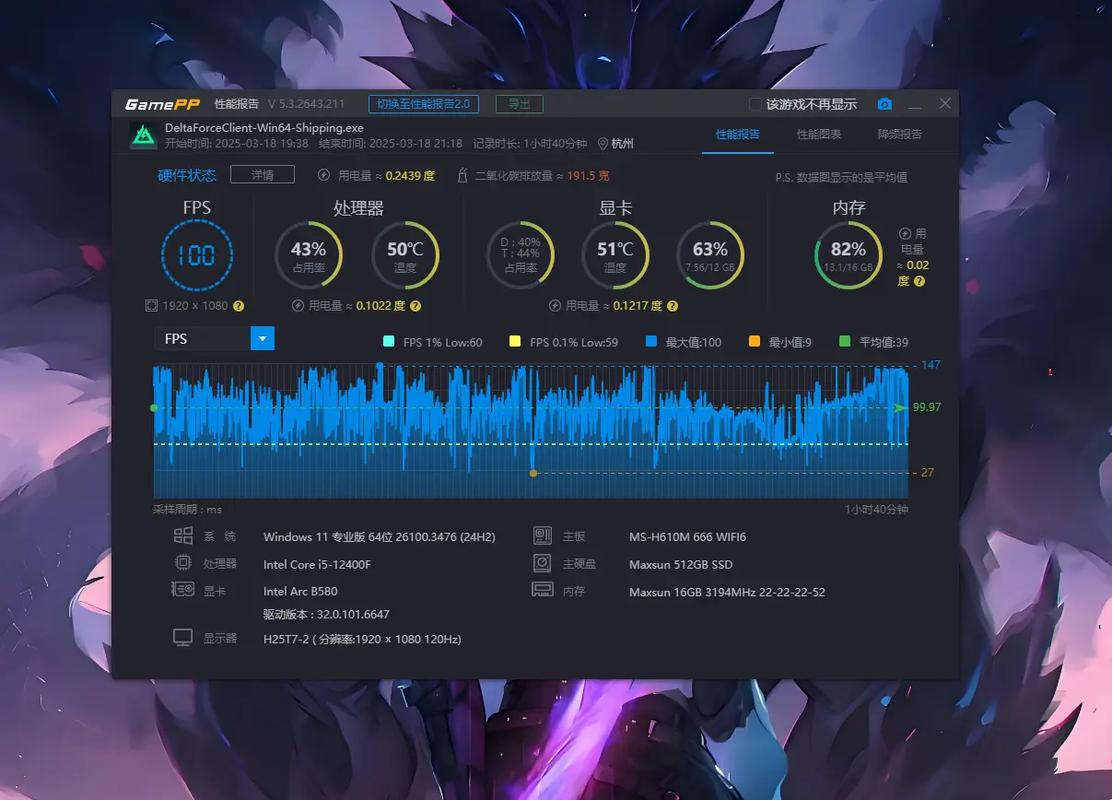Click the Delta Force game icon

click(x=143, y=135)
